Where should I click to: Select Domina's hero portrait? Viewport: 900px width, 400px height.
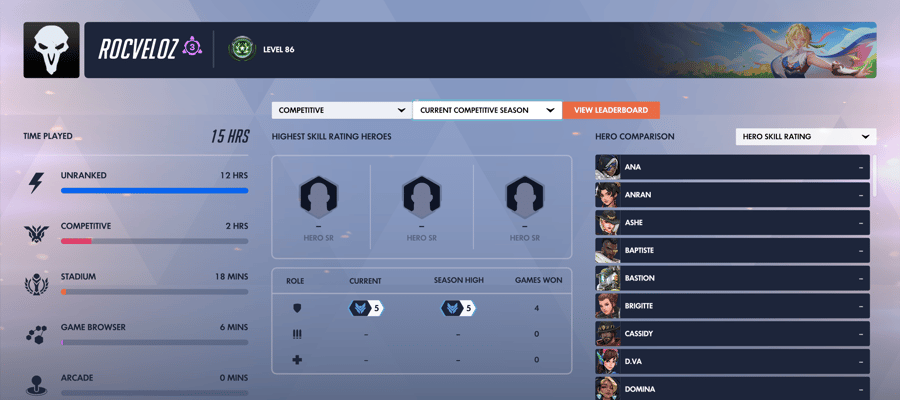pos(608,389)
